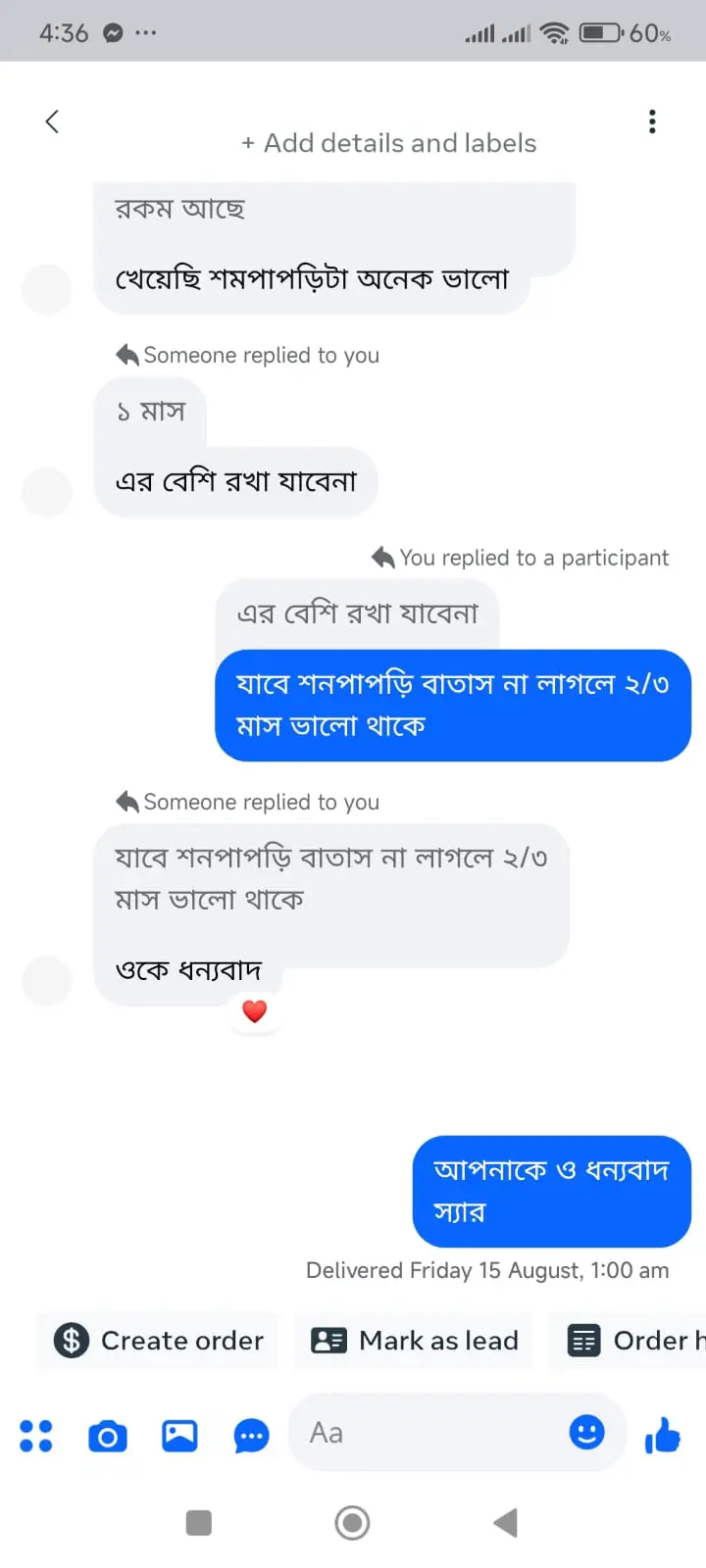706x1568 pixels.
Task: Tap the Android back triangle button
Action: 506,1523
